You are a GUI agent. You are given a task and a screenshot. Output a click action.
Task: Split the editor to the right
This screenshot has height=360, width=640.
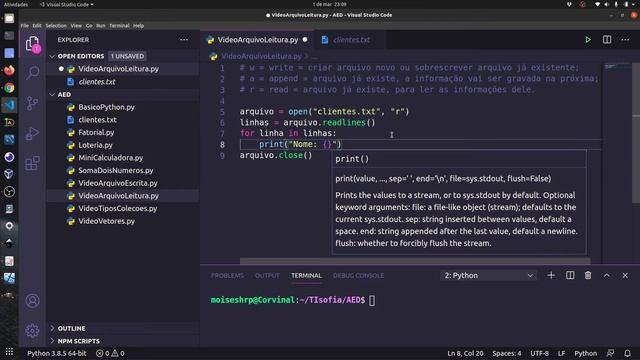(607, 40)
